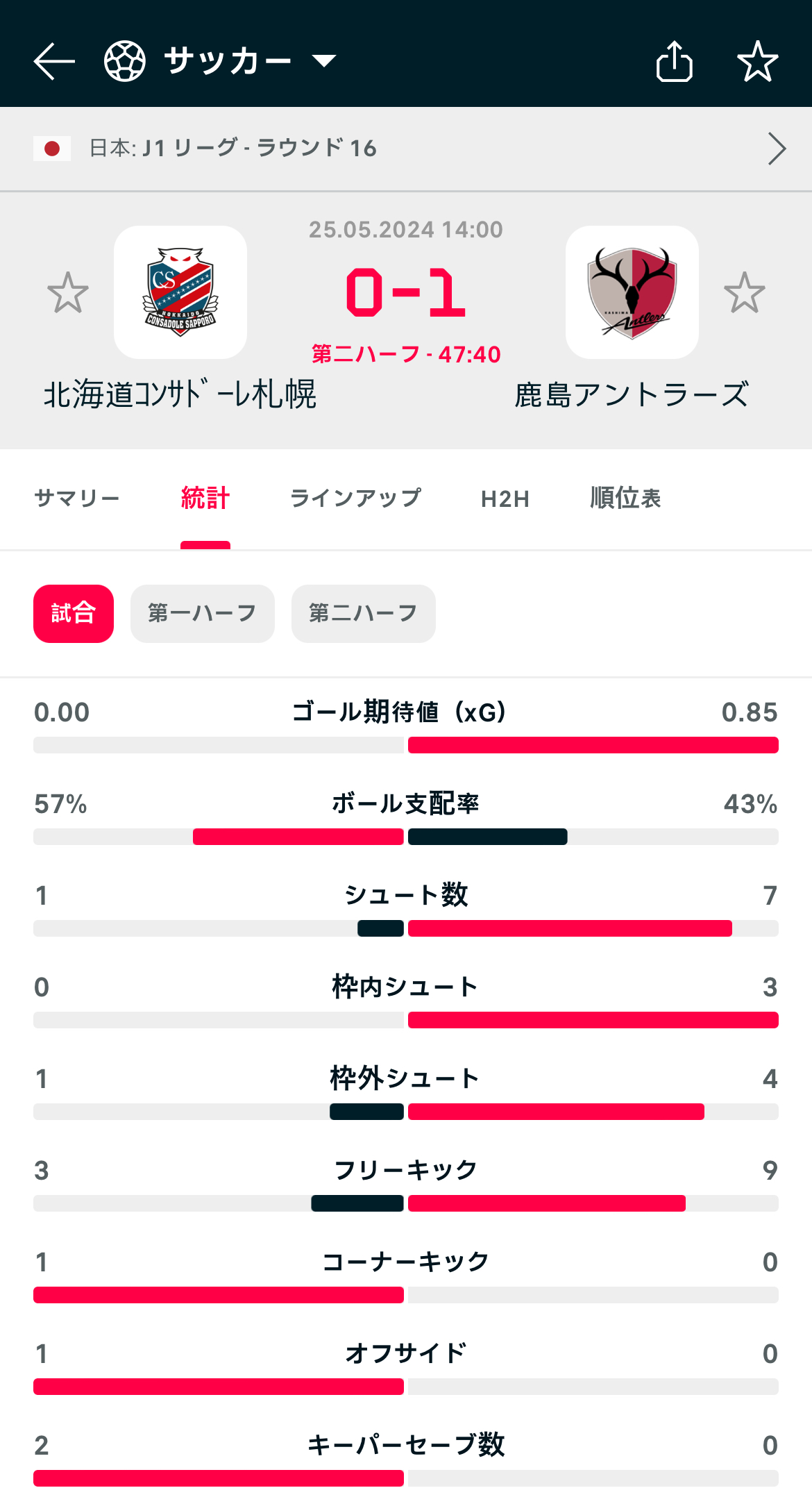The height and width of the screenshot is (1488, 812).
Task: Select the 試合 filter chip
Action: coord(74,614)
